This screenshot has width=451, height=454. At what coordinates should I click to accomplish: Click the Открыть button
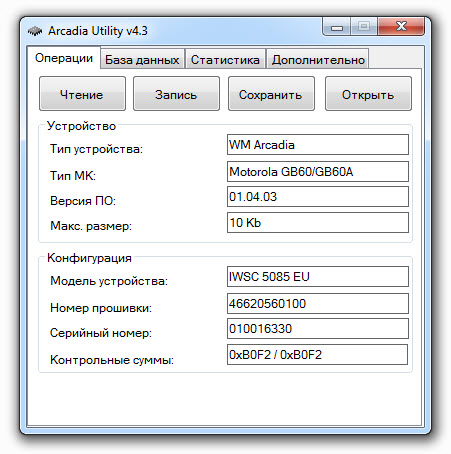coord(368,94)
